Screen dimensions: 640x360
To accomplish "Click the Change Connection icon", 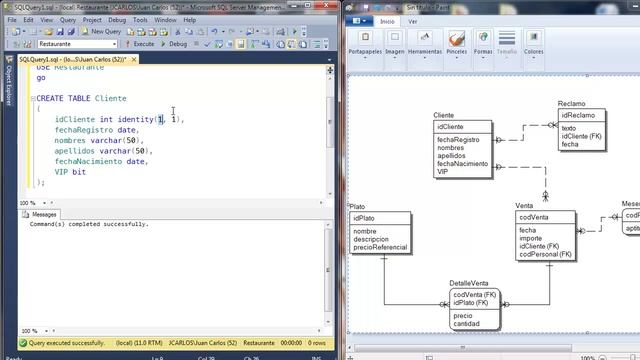I will pyautogui.click(x=27, y=44).
